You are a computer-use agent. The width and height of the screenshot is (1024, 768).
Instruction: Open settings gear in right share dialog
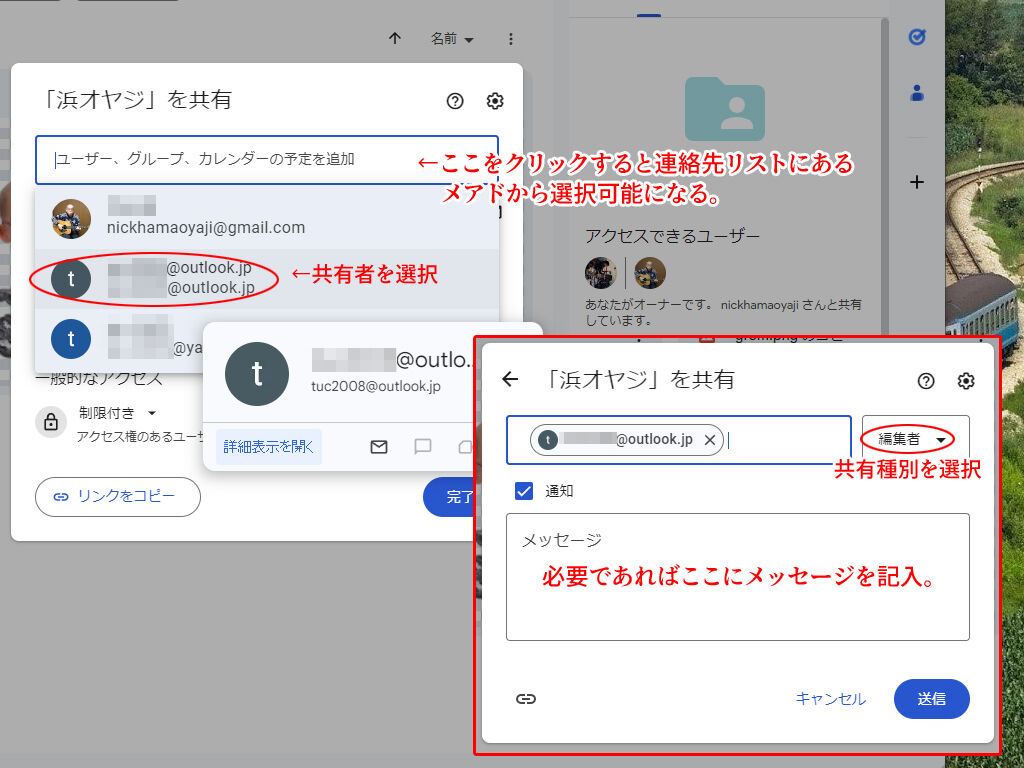[x=966, y=381]
